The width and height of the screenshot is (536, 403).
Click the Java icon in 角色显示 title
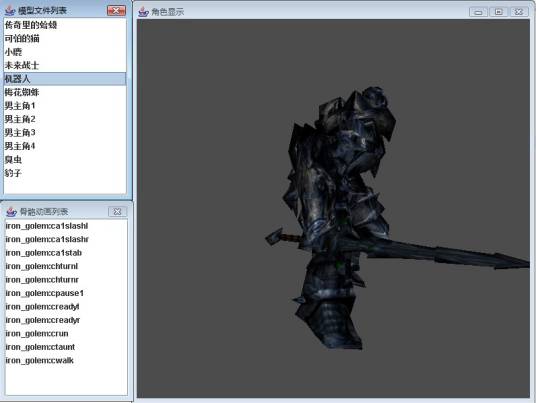[143, 12]
